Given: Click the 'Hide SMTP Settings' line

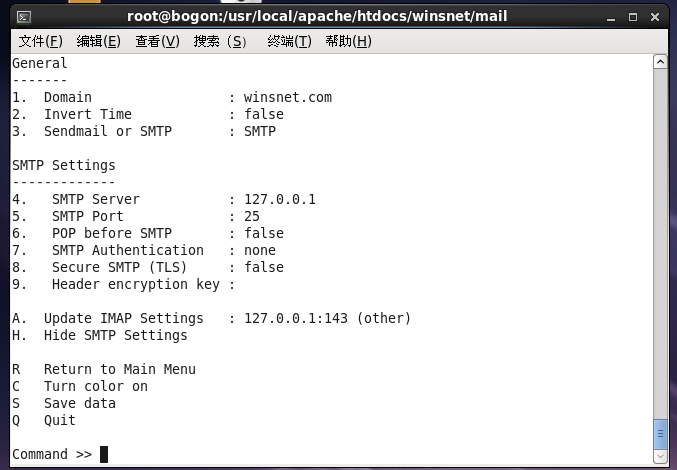Looking at the screenshot, I should pyautogui.click(x=100, y=335).
